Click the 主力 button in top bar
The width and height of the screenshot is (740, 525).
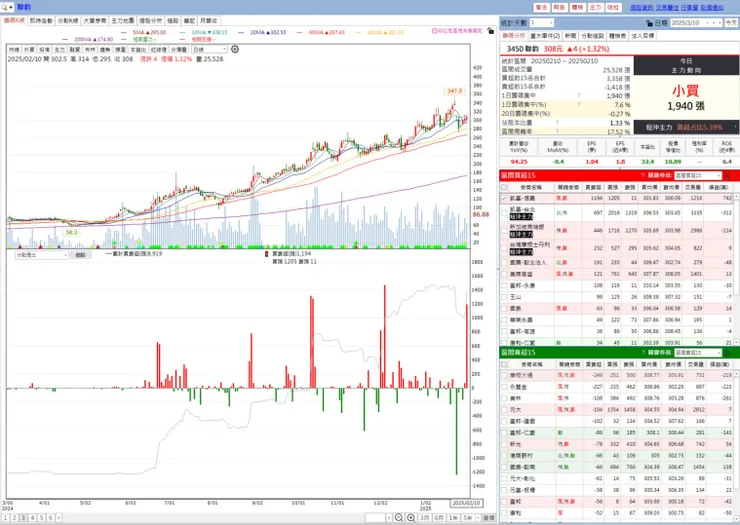click(596, 8)
